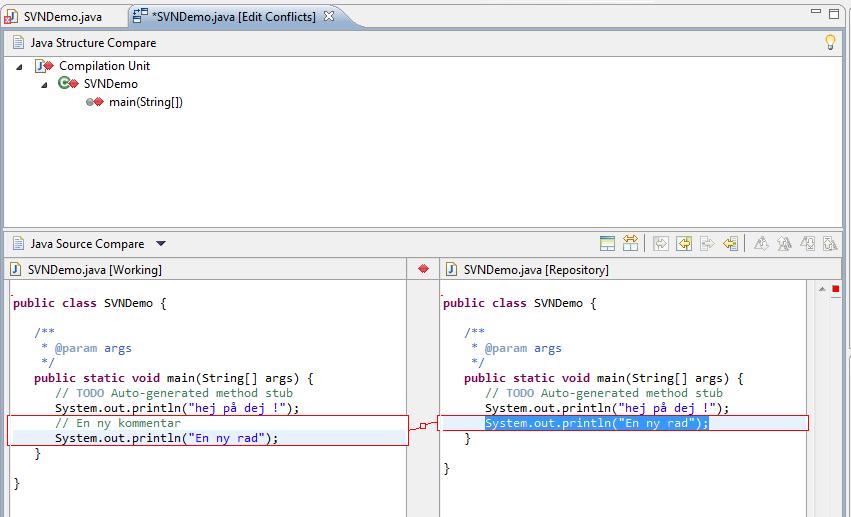Click the red square on the overview ruler
Screen dimensions: 851x517
[x=835, y=289]
